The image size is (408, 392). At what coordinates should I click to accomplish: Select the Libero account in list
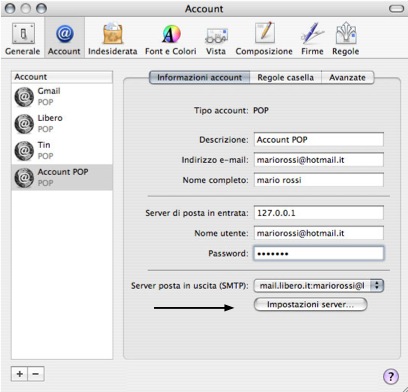62,123
